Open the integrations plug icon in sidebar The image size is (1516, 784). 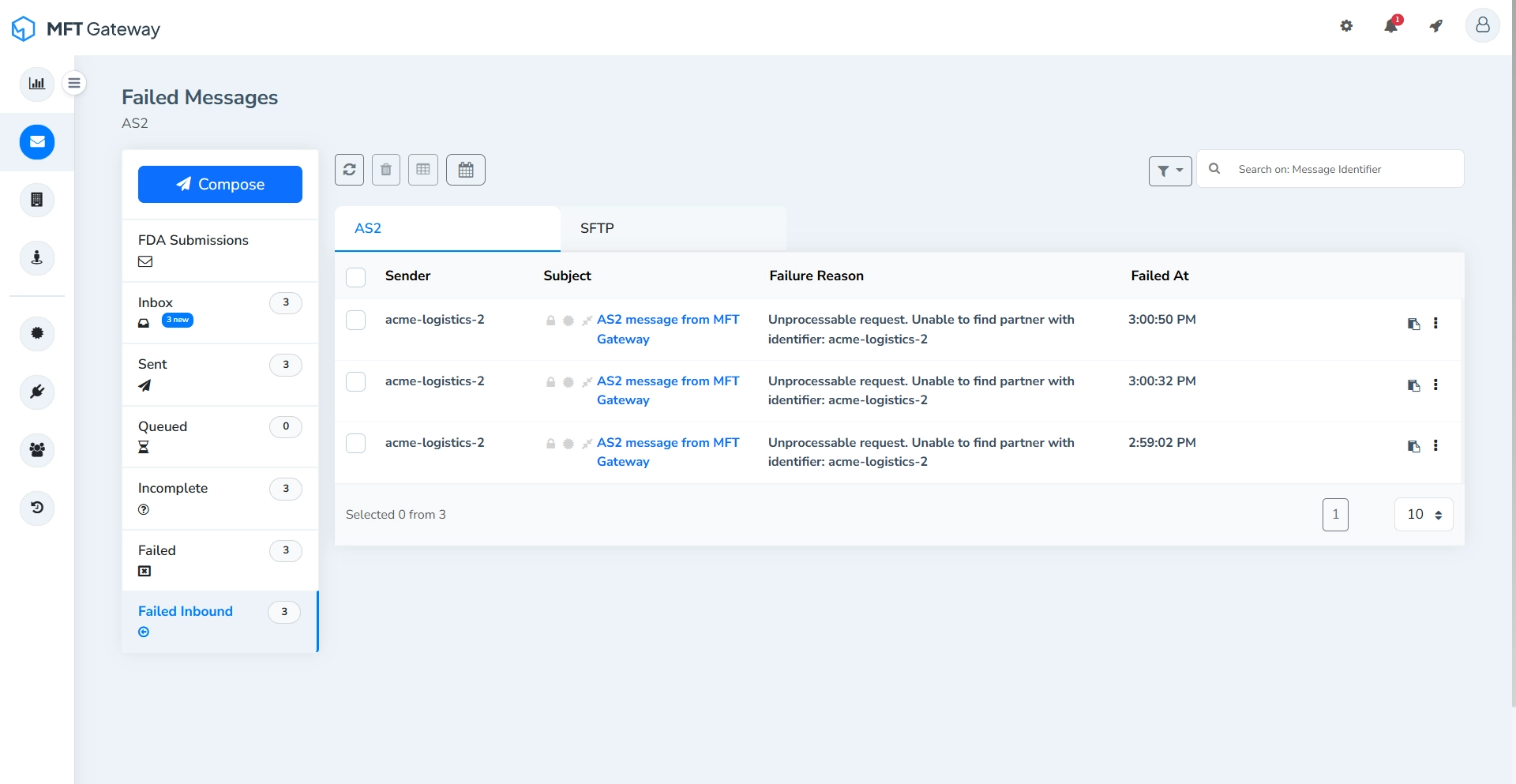tap(37, 392)
